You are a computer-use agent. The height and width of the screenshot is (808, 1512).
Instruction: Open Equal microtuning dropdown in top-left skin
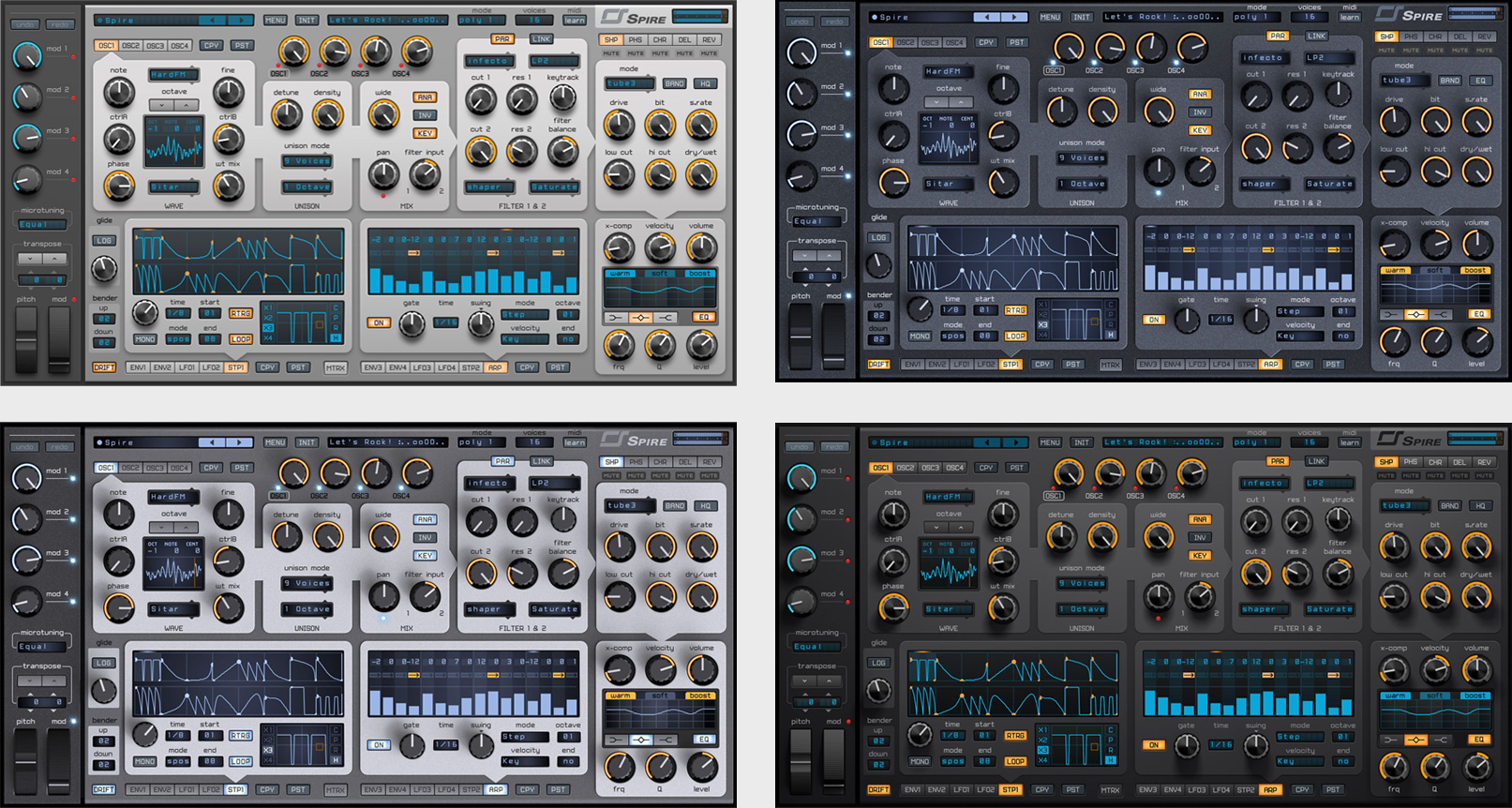(x=42, y=224)
